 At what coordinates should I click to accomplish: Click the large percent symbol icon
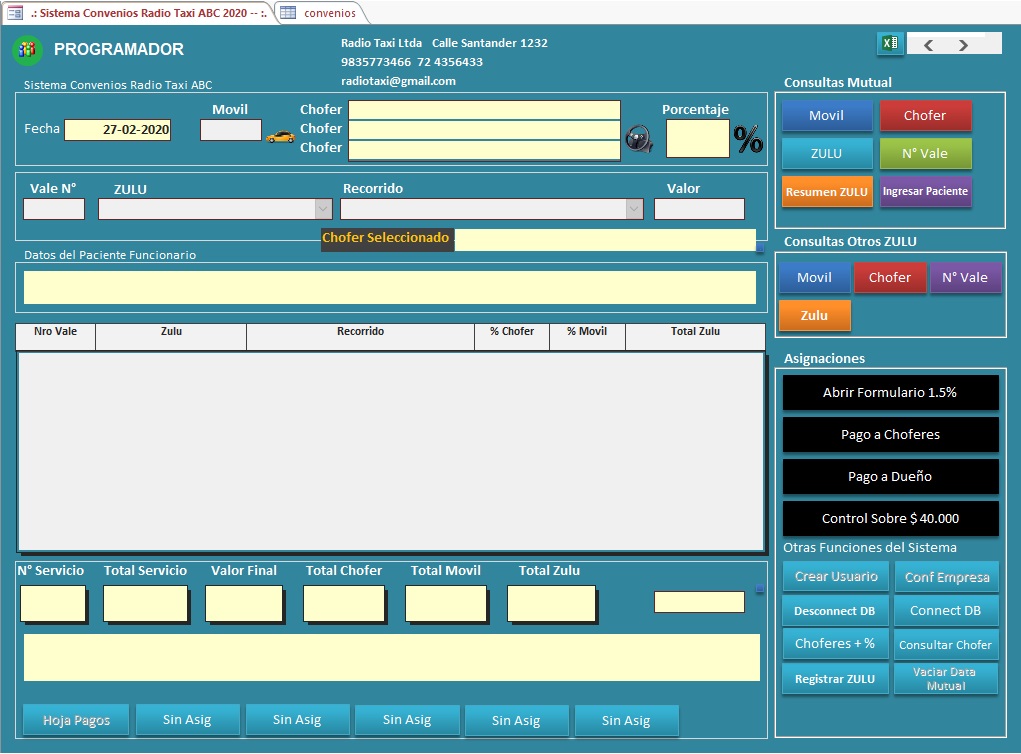click(x=748, y=140)
